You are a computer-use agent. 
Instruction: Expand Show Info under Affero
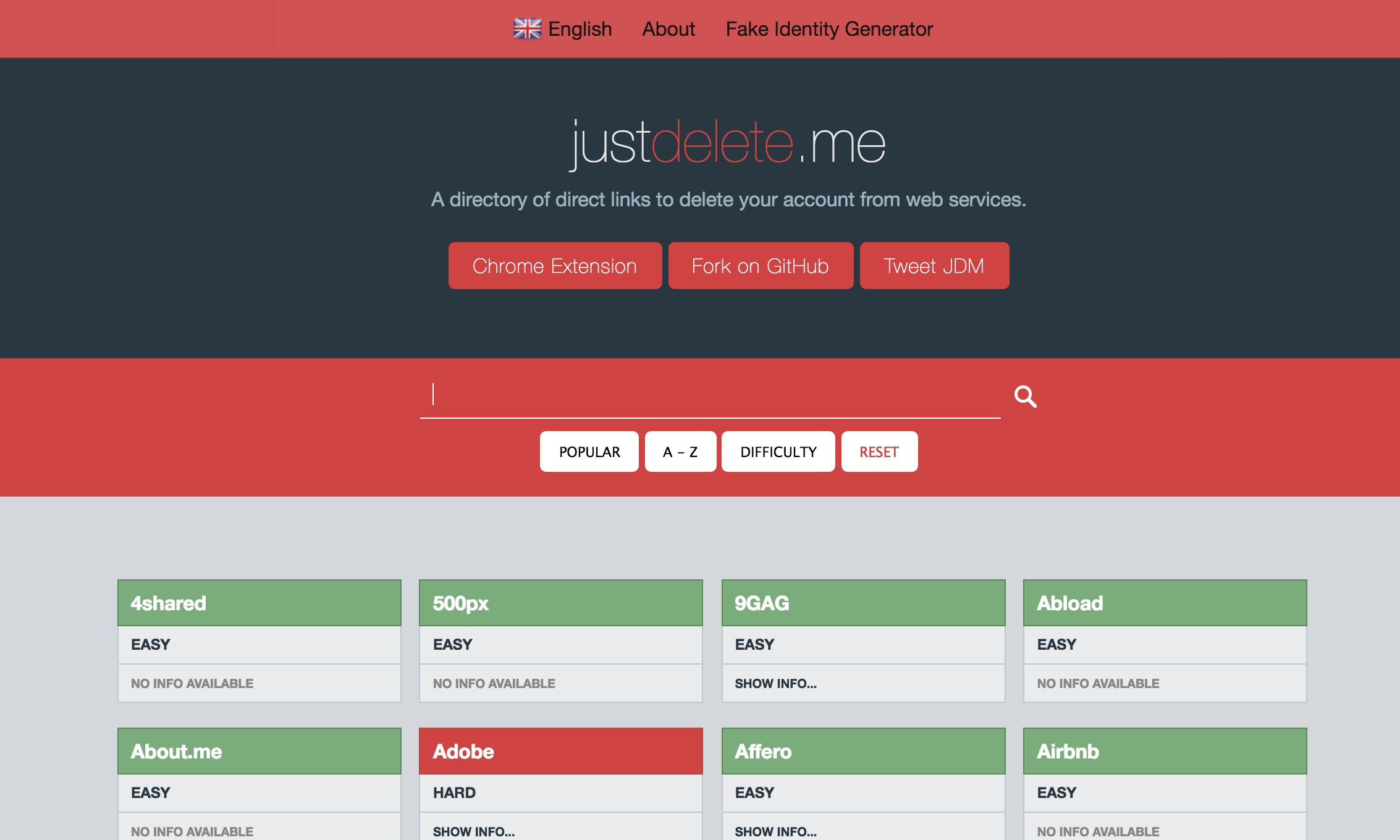775,831
